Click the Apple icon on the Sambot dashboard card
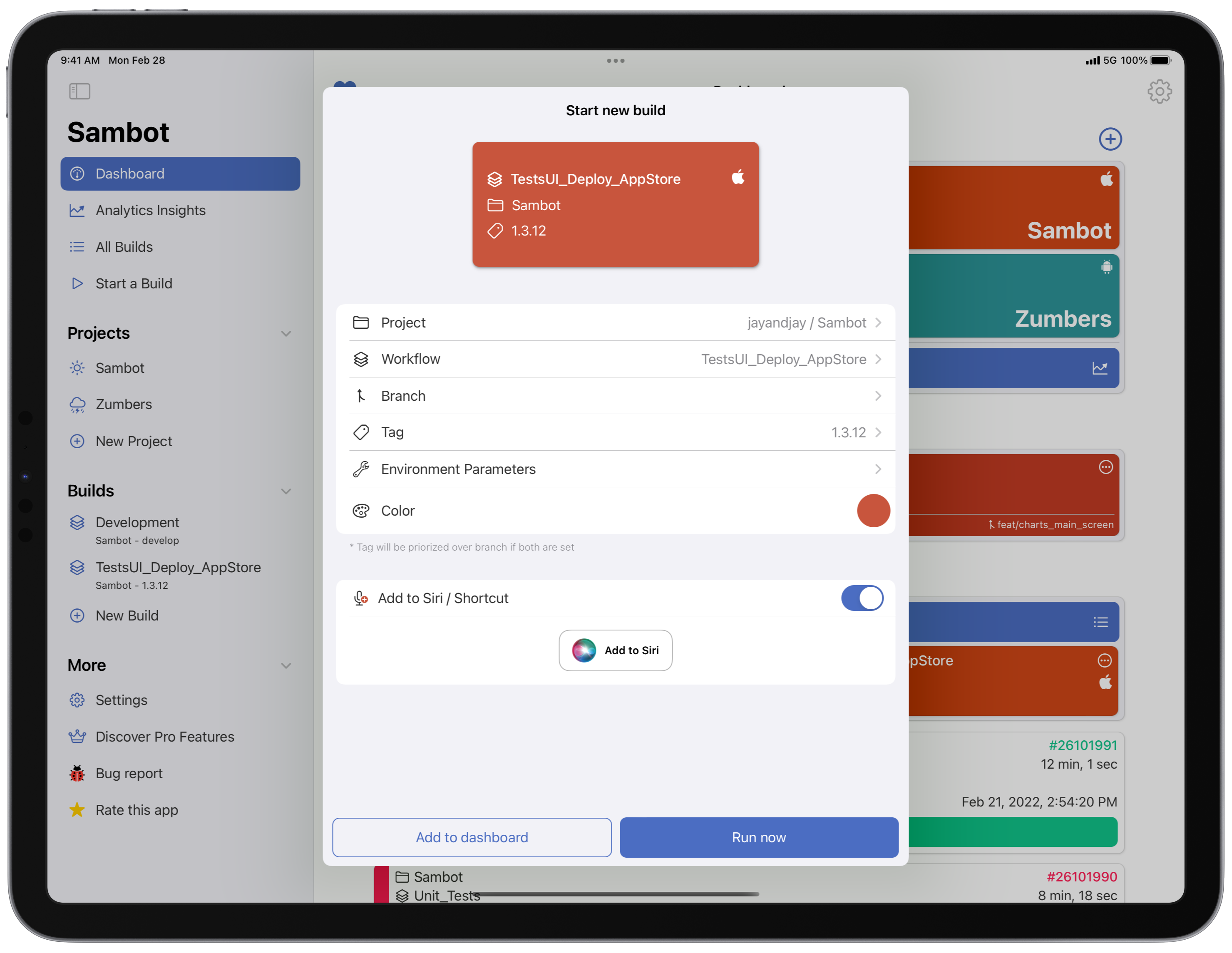 1106,179
